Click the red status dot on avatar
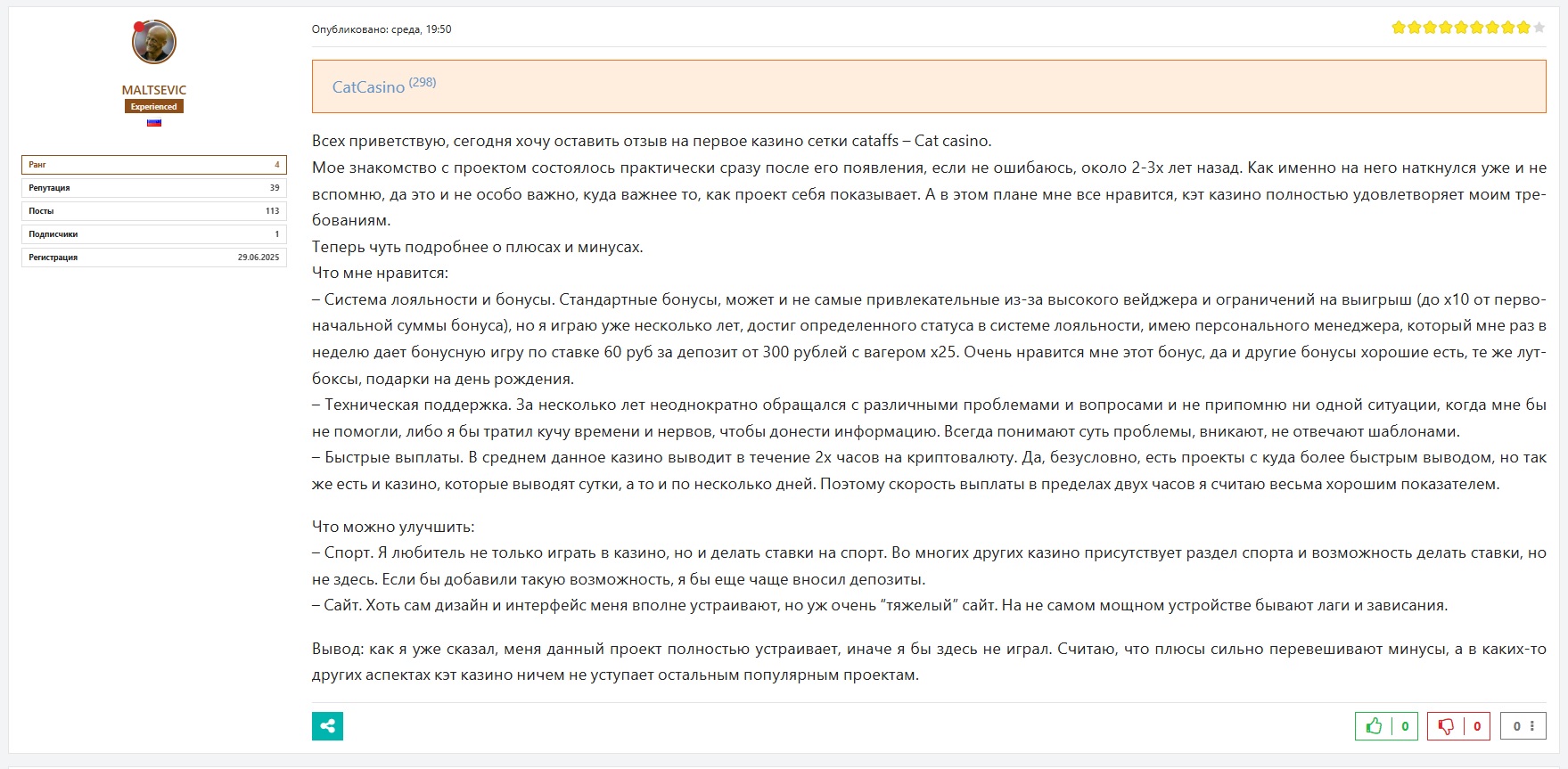 point(139,27)
